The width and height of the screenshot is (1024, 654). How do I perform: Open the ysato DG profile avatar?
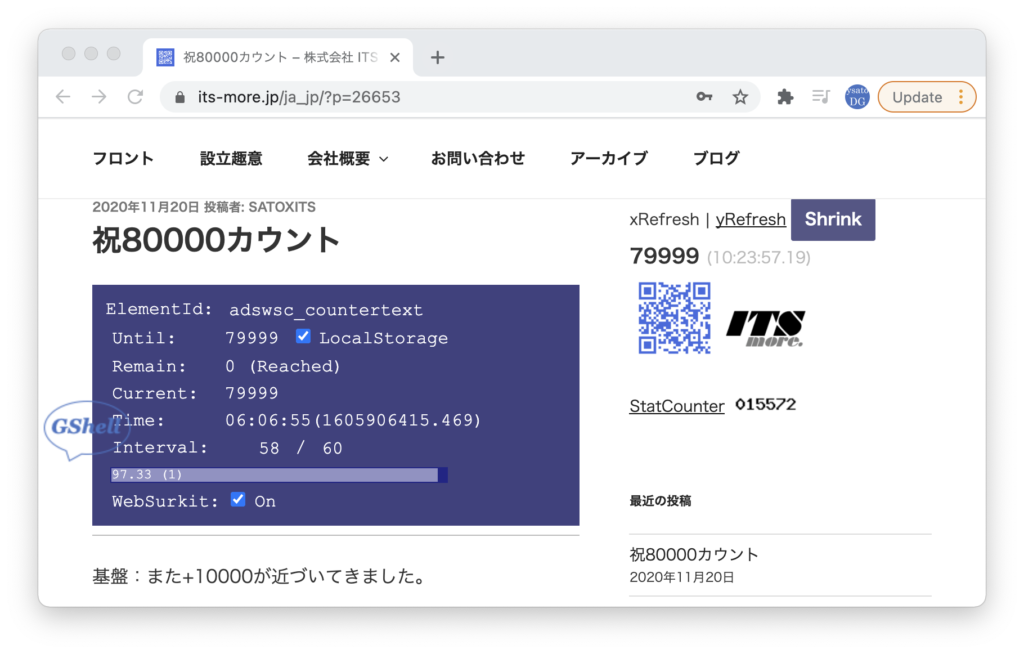pos(857,97)
